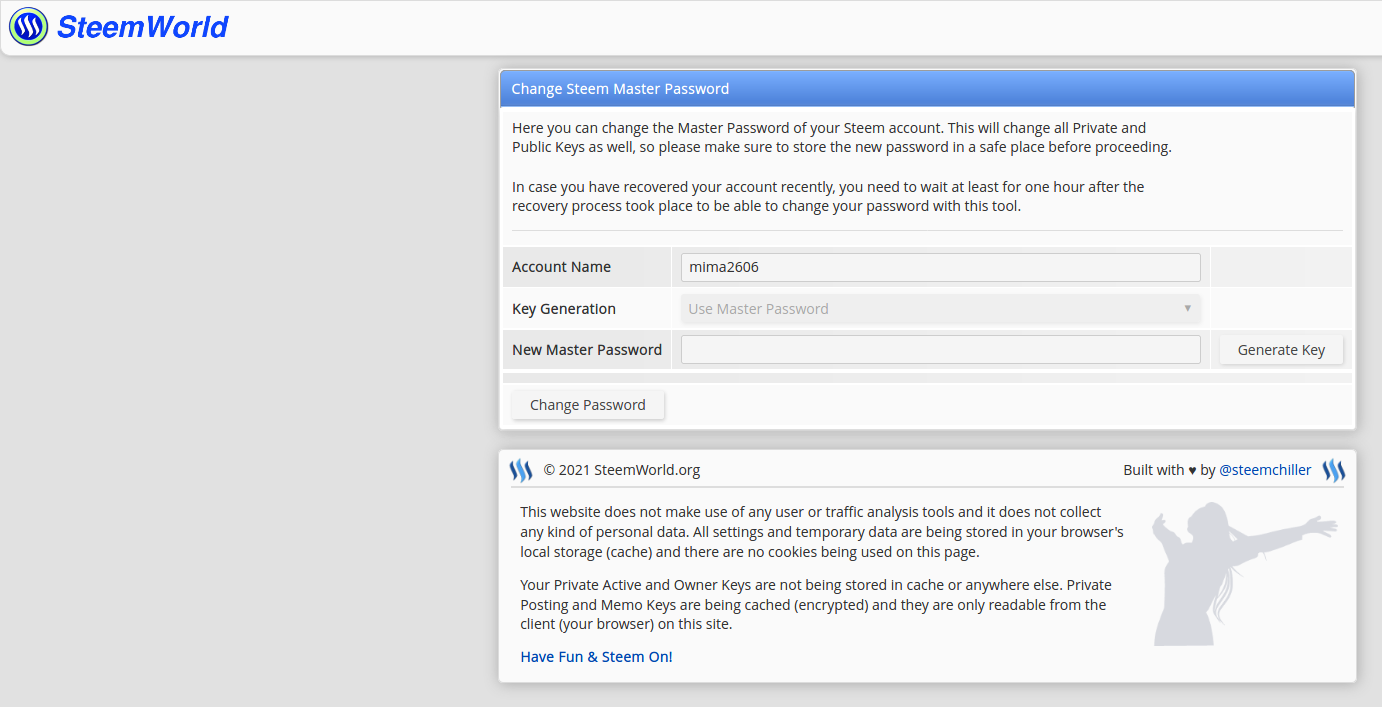Viewport: 1382px width, 707px height.
Task: Click the © 2021 SteemWorld.org text
Action: 621,470
